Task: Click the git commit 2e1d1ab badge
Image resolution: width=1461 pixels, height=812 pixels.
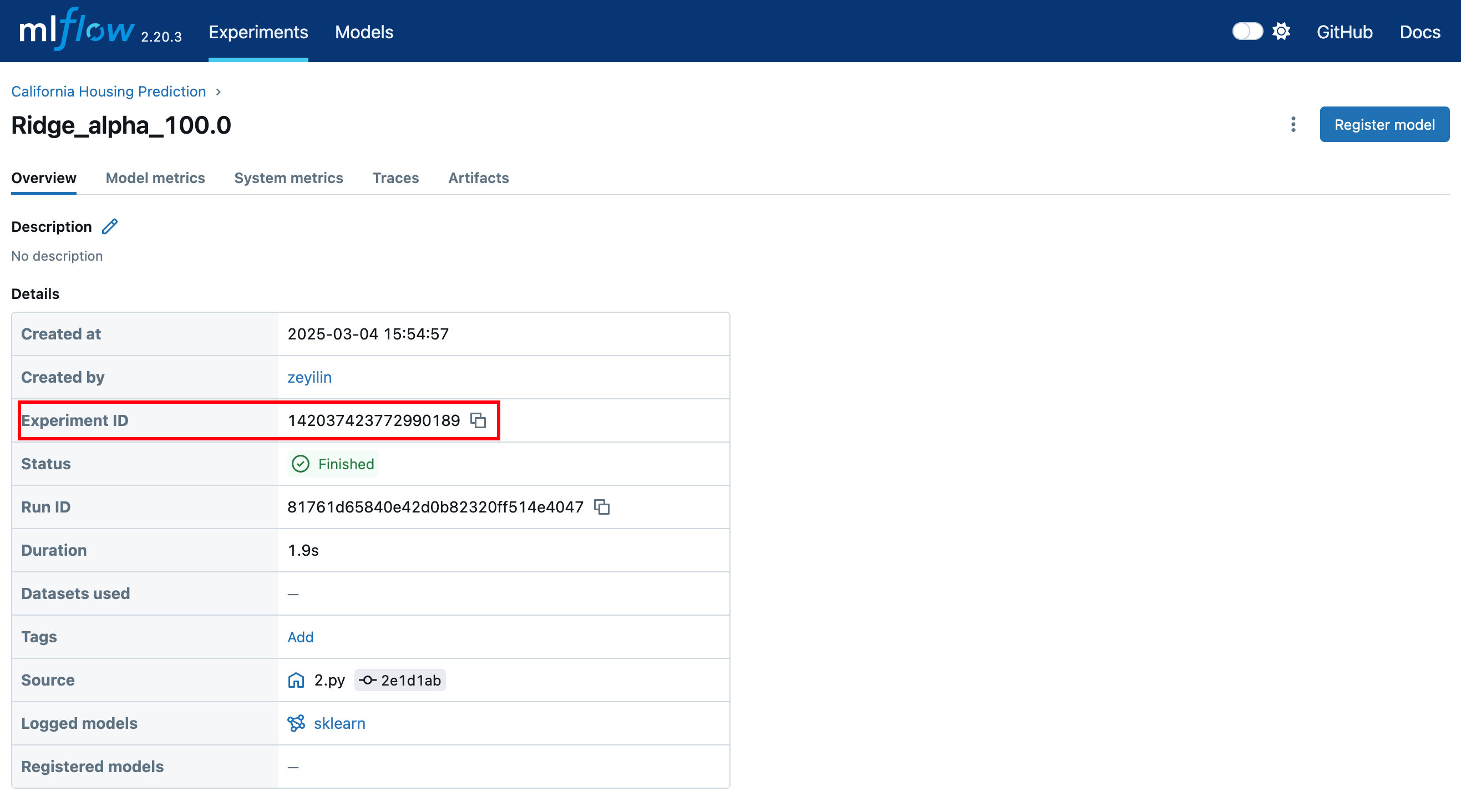Action: 400,680
